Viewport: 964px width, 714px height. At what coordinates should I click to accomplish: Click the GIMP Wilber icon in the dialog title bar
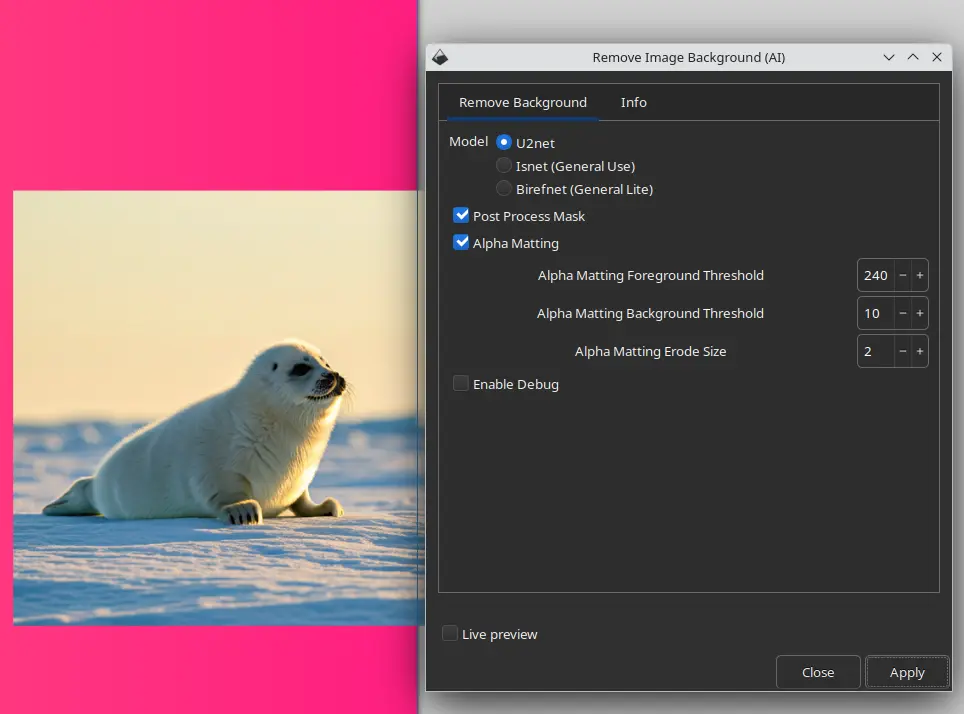click(x=440, y=57)
